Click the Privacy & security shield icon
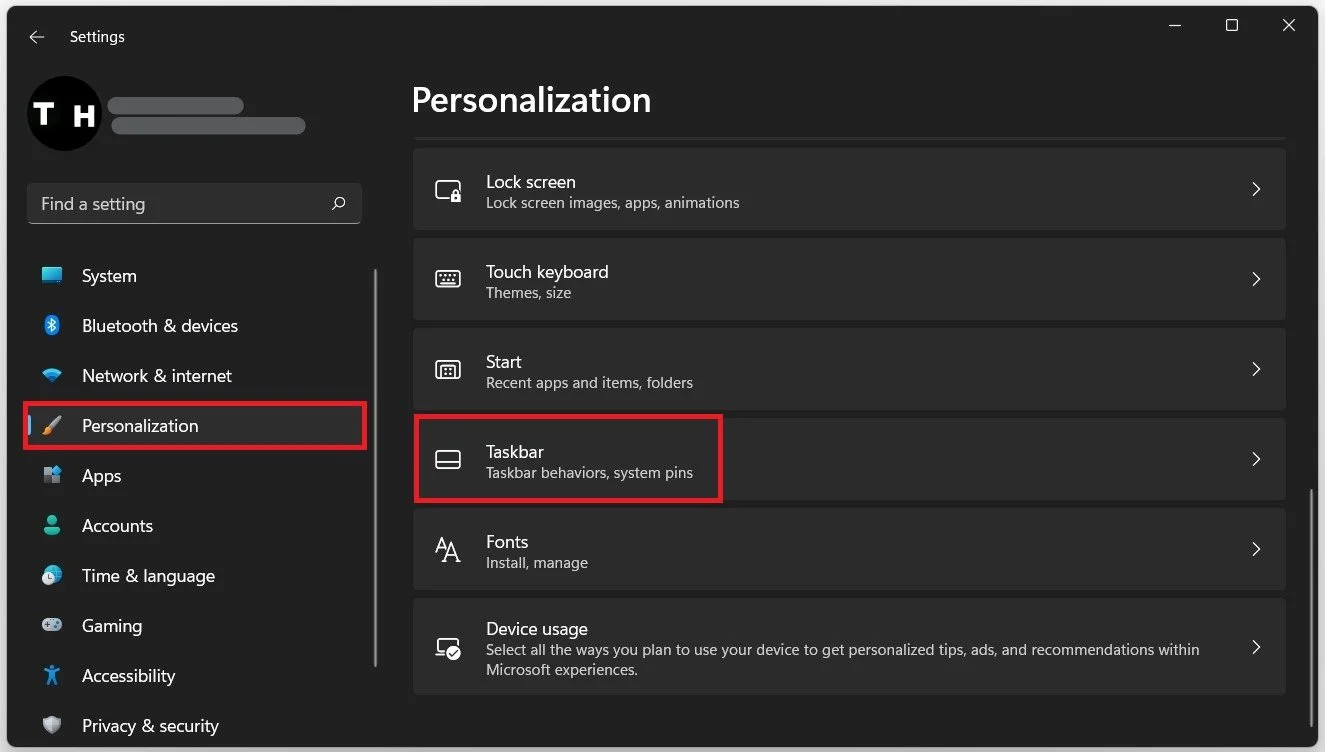Viewport: 1325px width, 752px height. (52, 725)
